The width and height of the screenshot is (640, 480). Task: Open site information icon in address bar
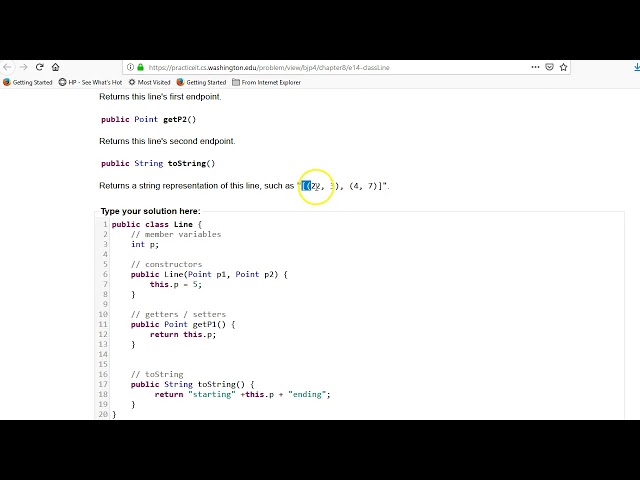tap(130, 67)
